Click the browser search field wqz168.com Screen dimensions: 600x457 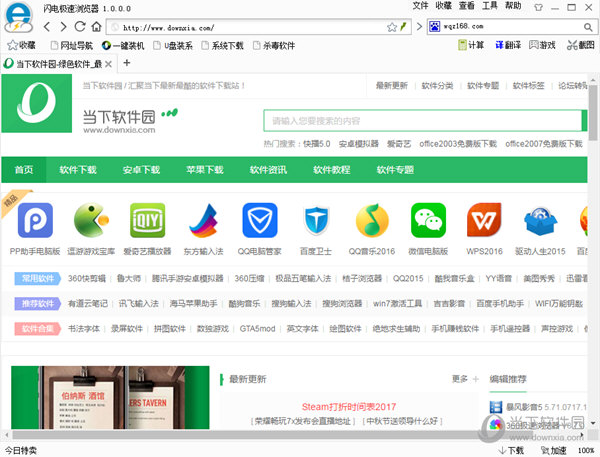point(512,26)
